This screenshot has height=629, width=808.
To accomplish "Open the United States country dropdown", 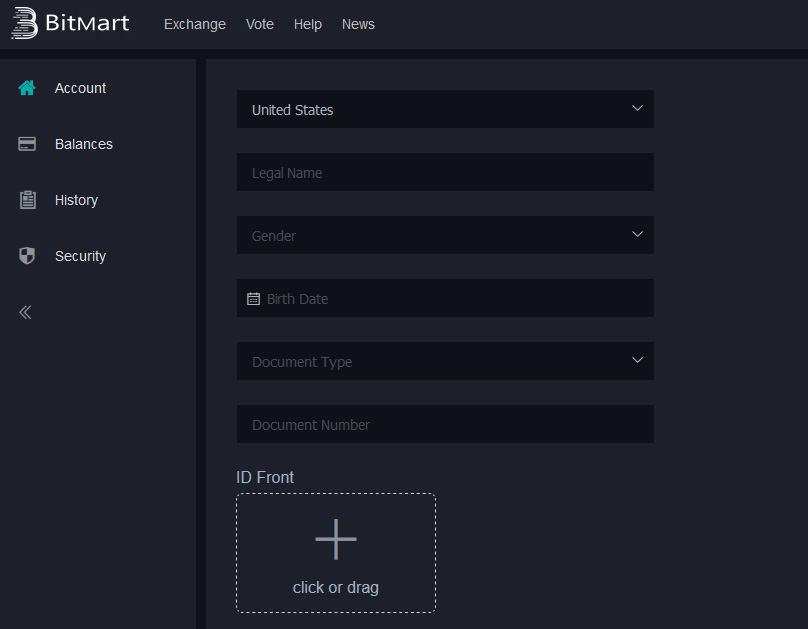I will pos(445,109).
